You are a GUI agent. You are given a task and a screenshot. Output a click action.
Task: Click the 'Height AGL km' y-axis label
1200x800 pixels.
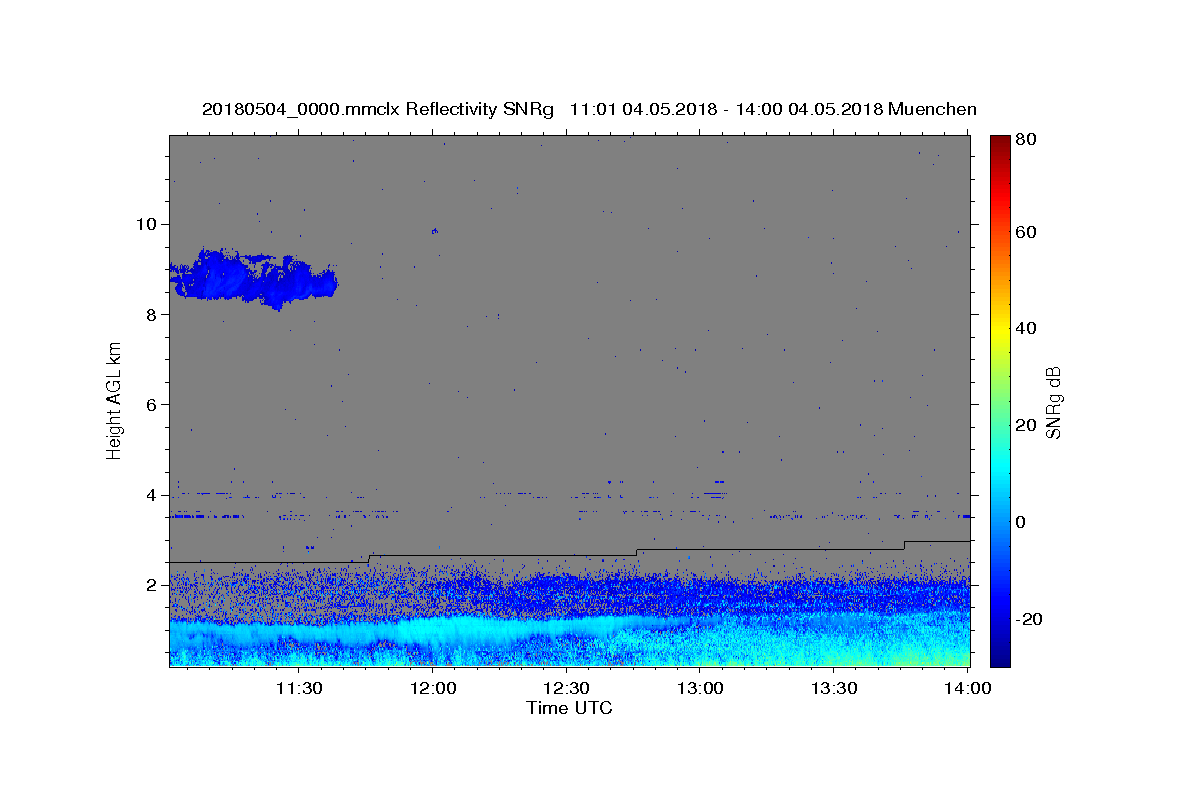[x=114, y=401]
